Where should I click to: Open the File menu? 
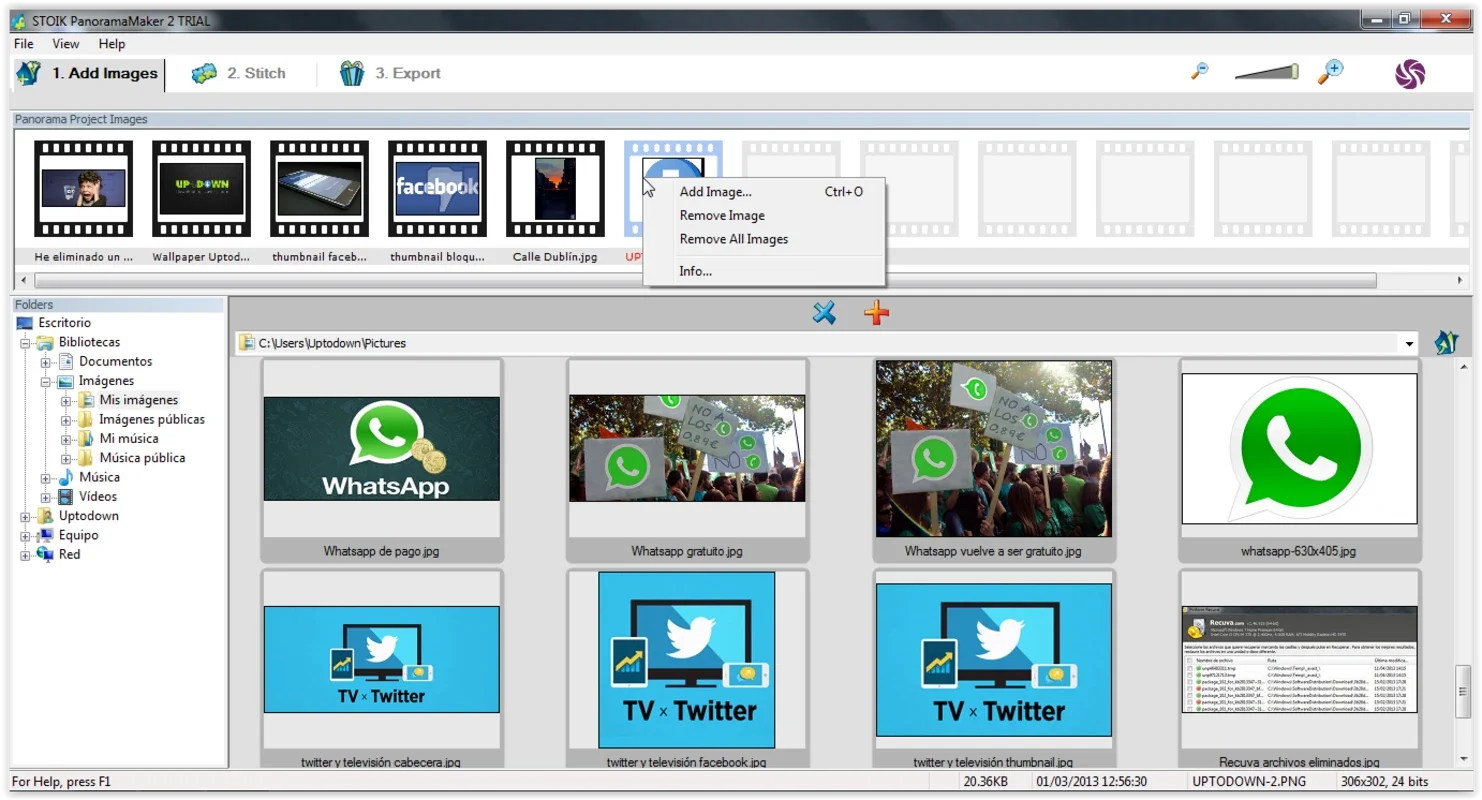[x=24, y=44]
